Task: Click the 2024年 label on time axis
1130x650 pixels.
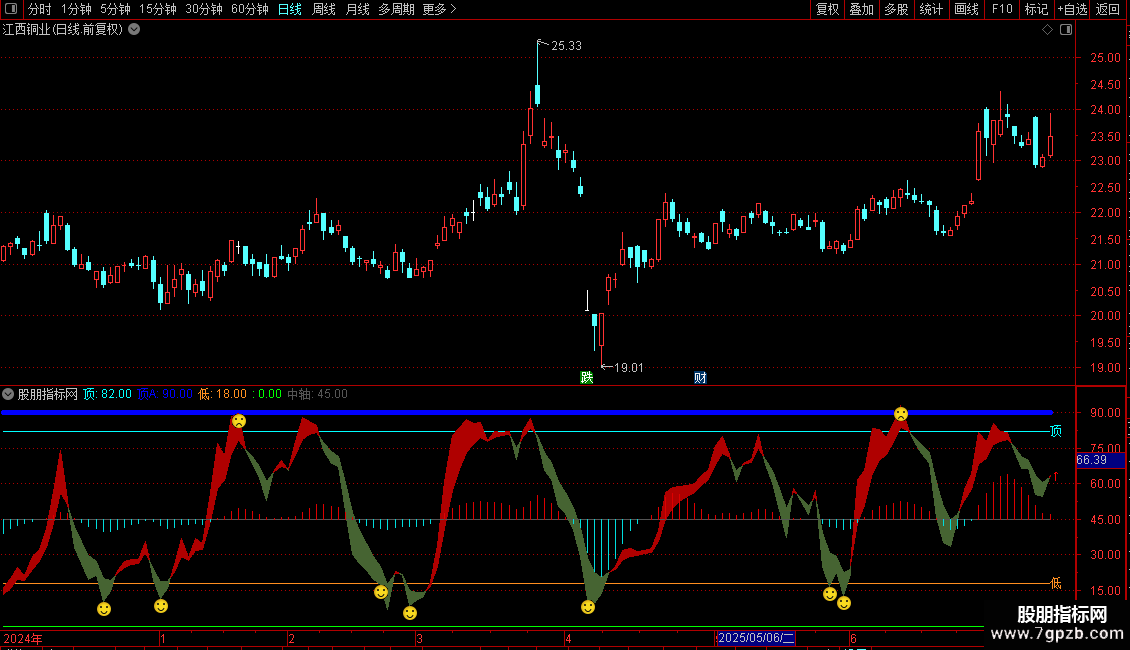Action: (x=23, y=638)
